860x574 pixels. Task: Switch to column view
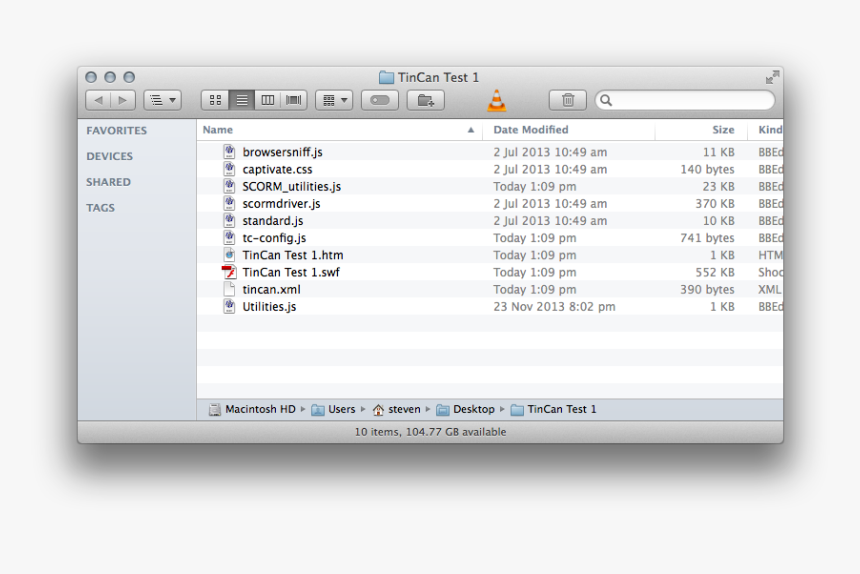[268, 100]
